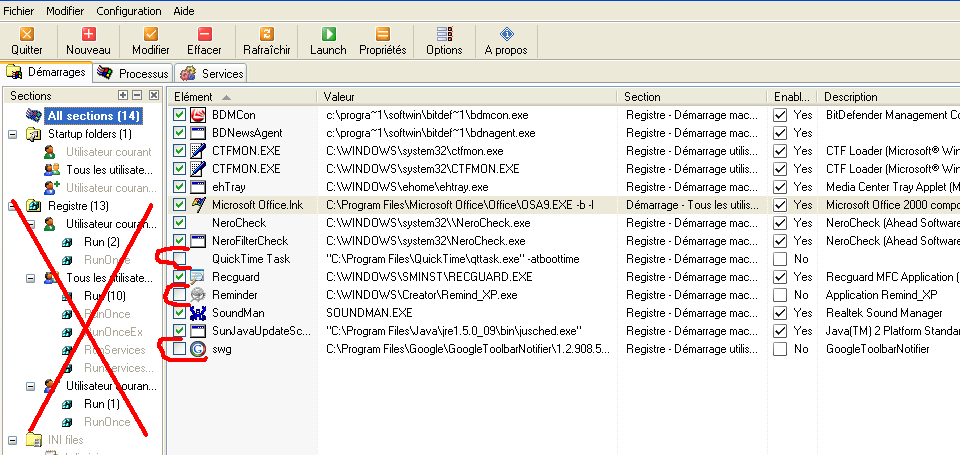Click the swg Google icon
The width and height of the screenshot is (960, 455).
pos(197,349)
